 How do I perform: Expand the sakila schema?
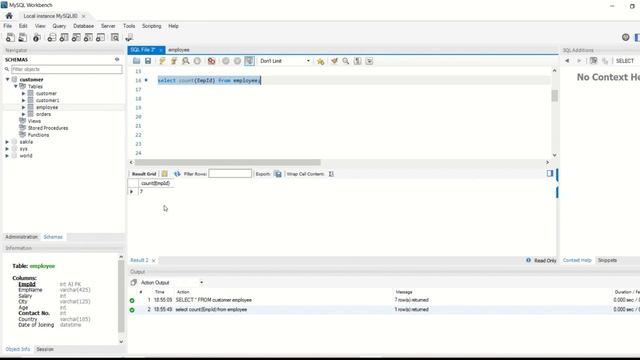tap(7, 142)
